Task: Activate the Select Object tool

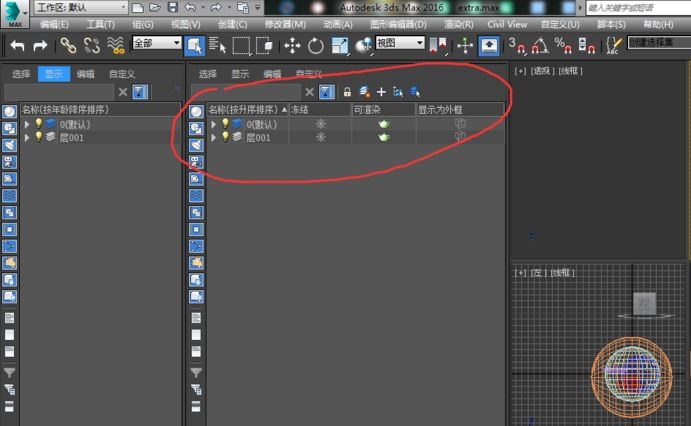Action: [194, 46]
